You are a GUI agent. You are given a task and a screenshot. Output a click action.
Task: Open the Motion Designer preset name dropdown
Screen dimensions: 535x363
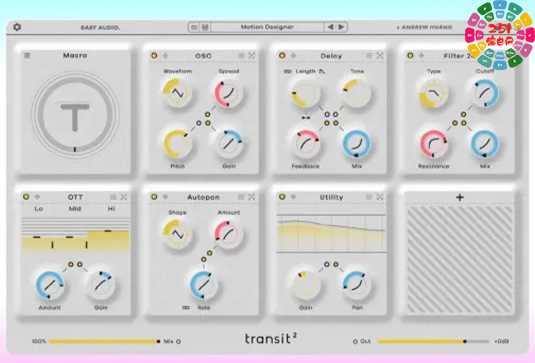click(x=267, y=27)
